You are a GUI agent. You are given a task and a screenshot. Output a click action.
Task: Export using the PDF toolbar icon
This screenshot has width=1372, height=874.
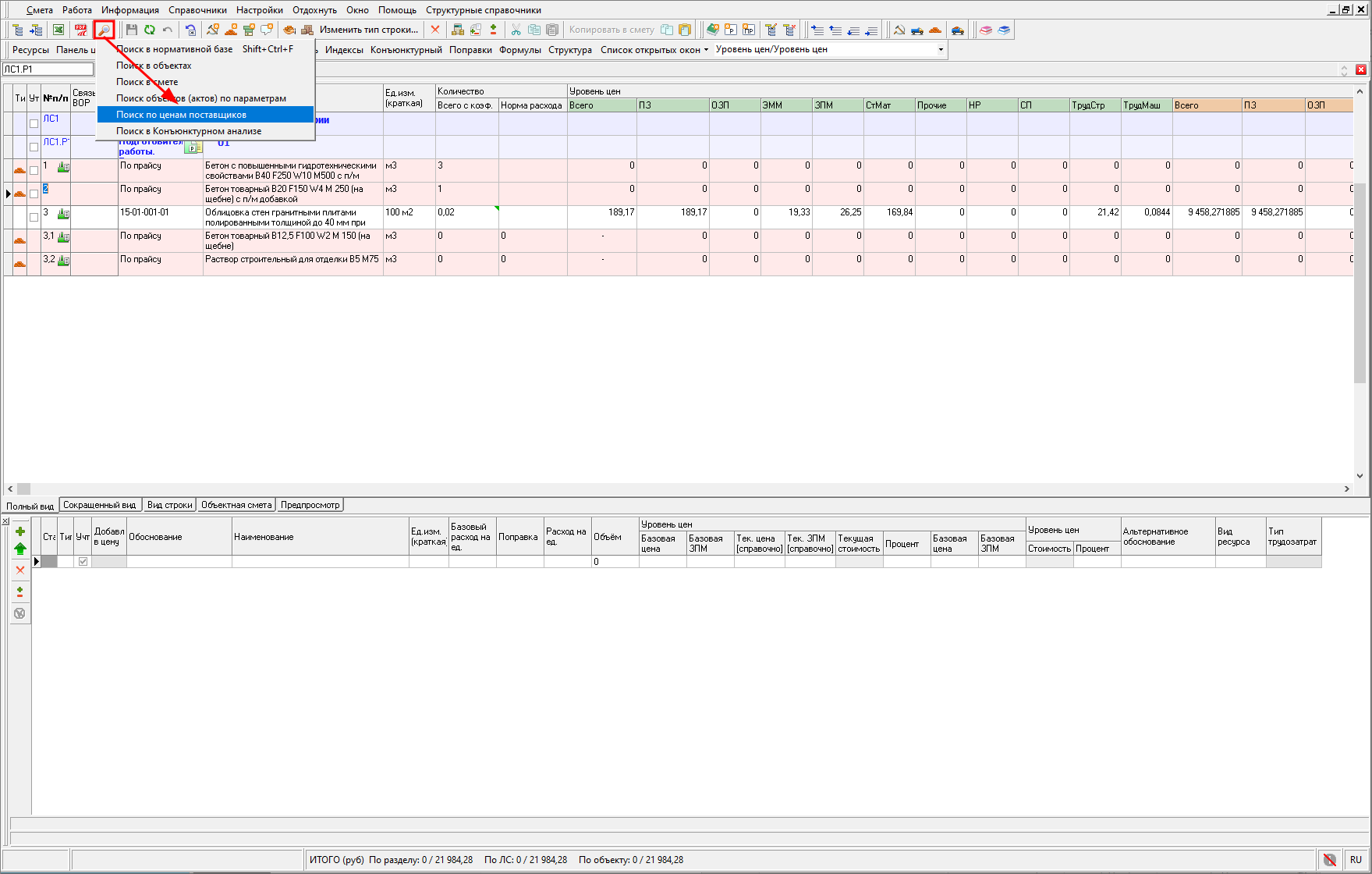[81, 30]
